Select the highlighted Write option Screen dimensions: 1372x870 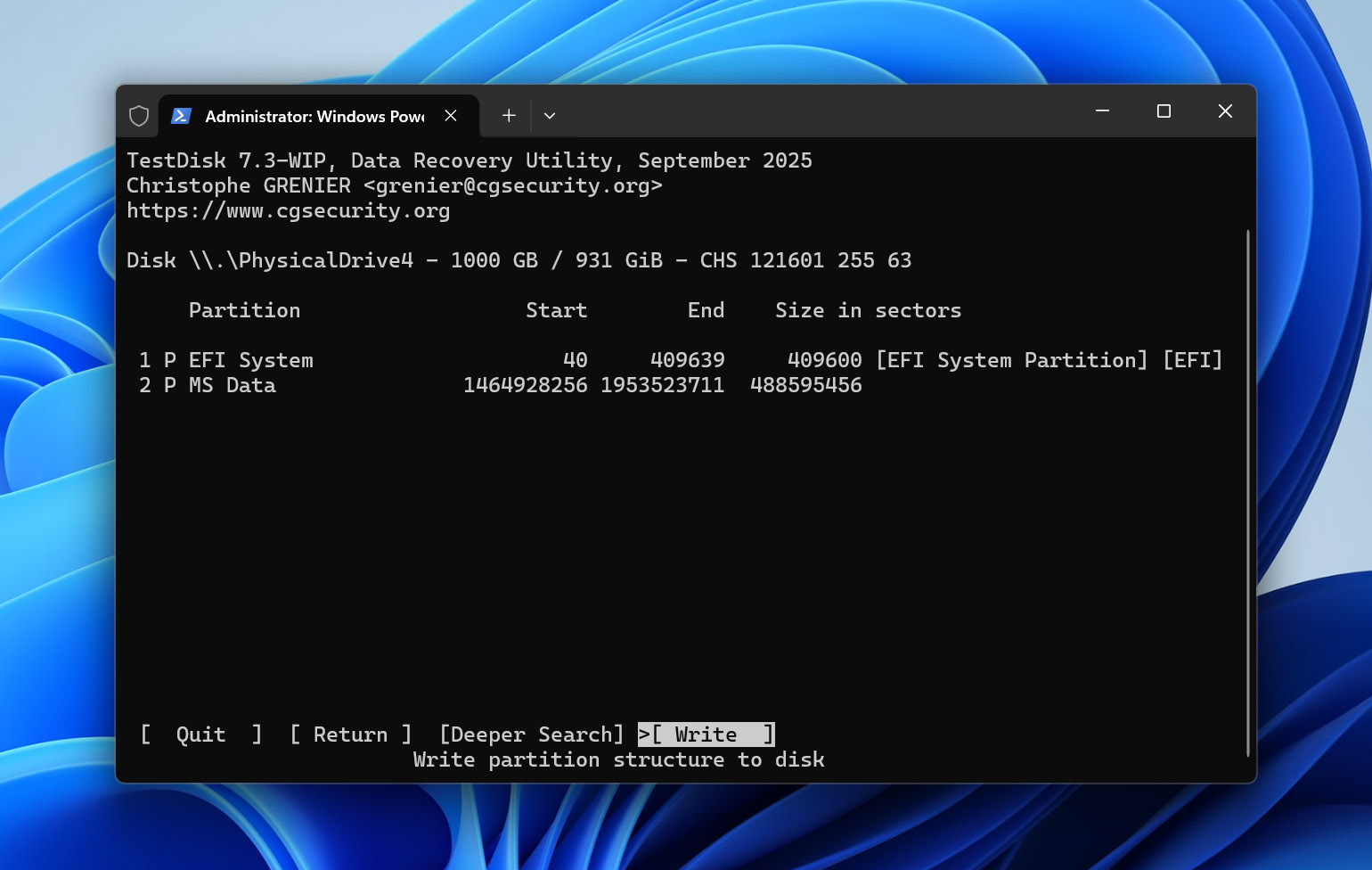tap(706, 735)
